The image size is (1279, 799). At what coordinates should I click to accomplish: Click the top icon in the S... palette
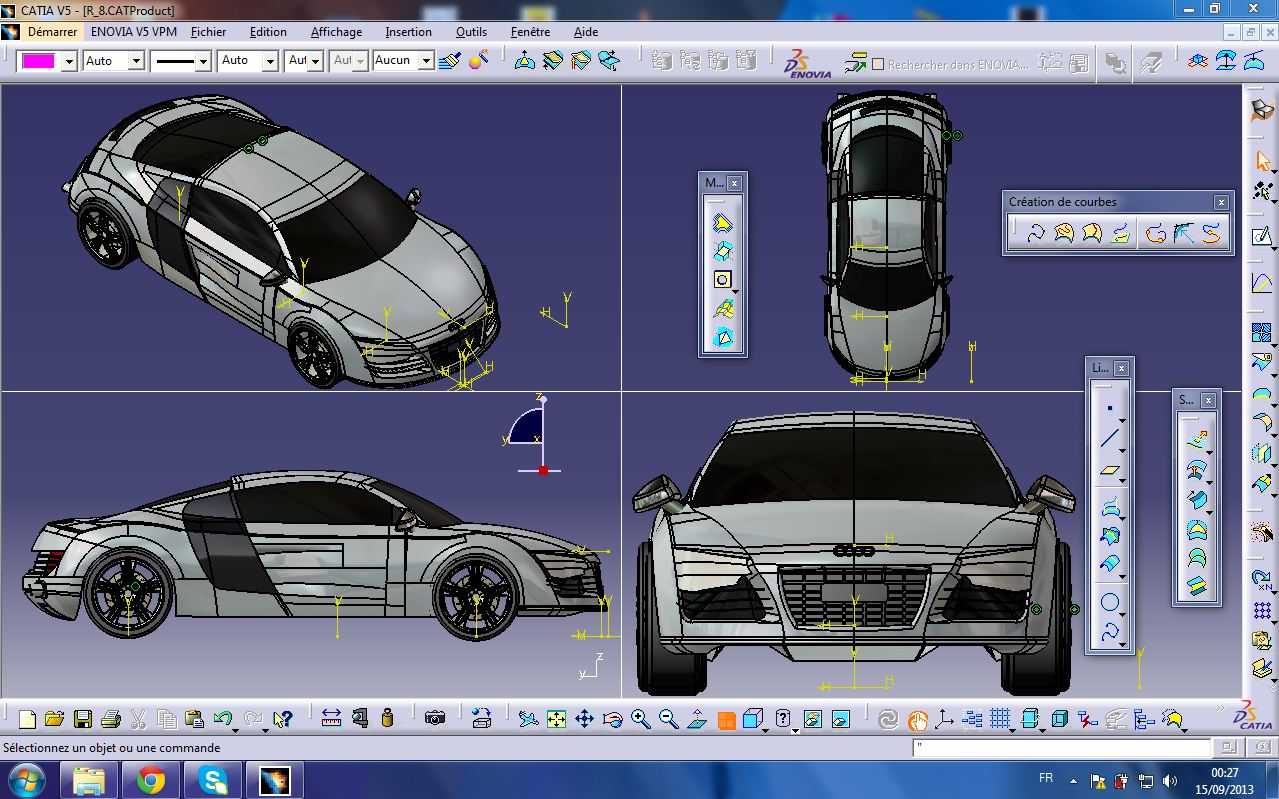[x=1196, y=438]
